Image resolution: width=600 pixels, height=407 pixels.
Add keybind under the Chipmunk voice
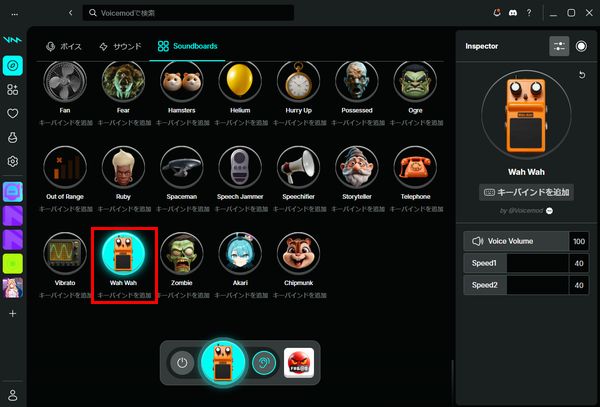(300, 296)
